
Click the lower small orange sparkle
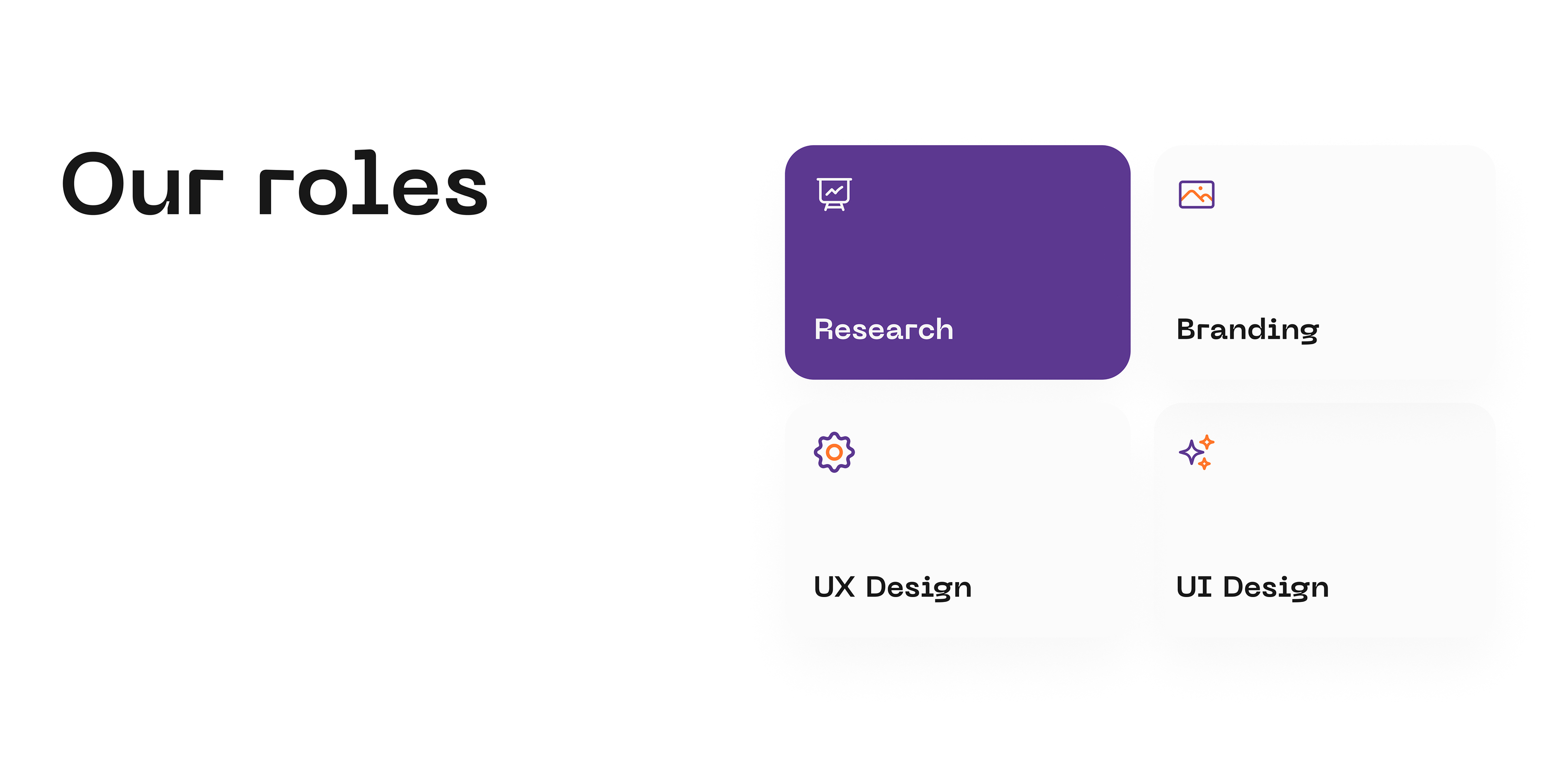(1204, 464)
